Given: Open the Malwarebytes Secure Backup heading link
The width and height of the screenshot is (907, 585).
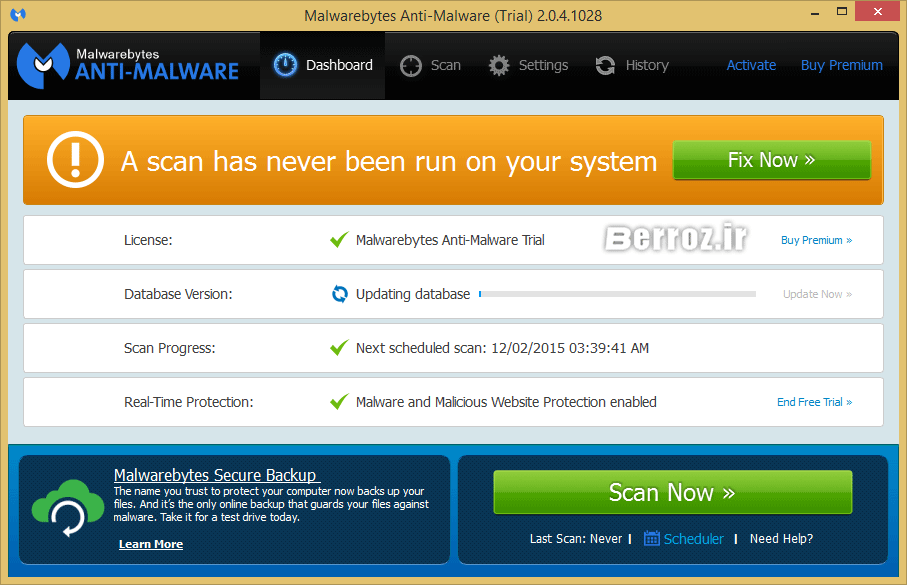Looking at the screenshot, I should click(215, 475).
